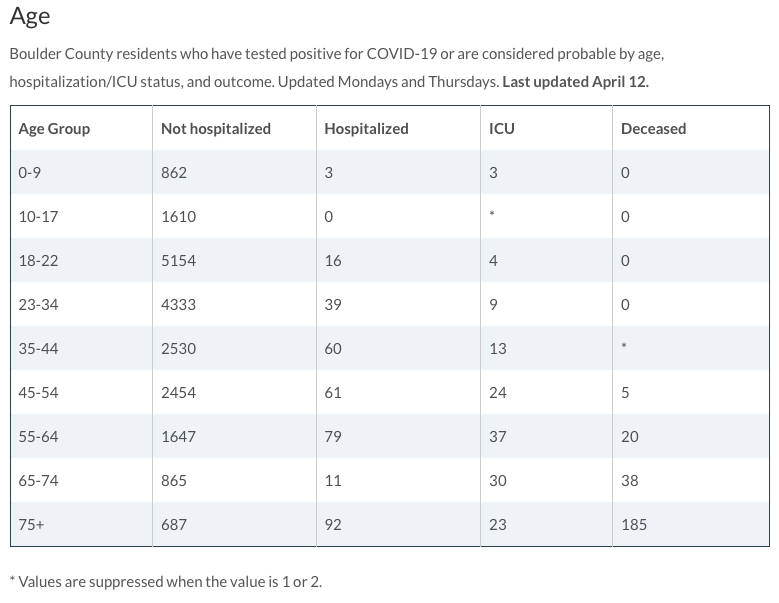Click the suppressed asterisk in 35-44 Deceased cell

pos(625,348)
